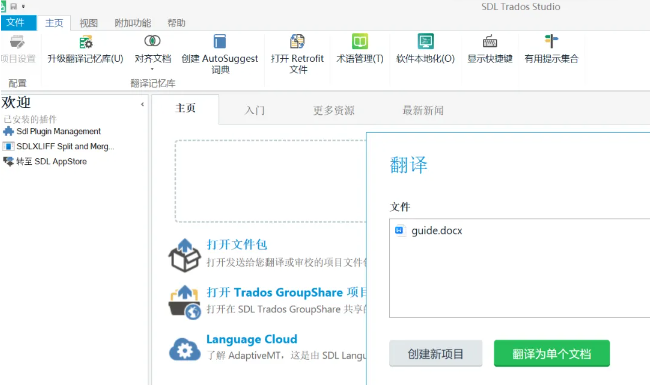Image resolution: width=654 pixels, height=385 pixels.
Task: Select the 主页 welcome tab
Action: [x=185, y=109]
